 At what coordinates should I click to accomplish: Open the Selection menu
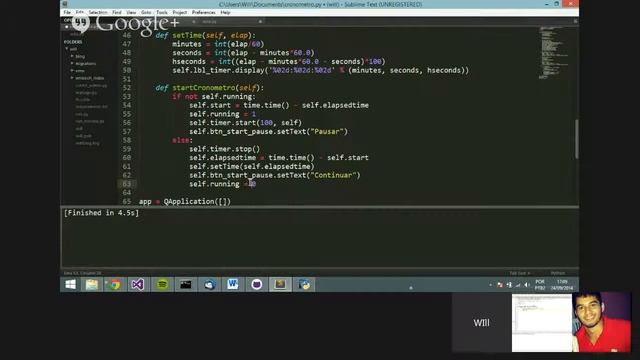(x=98, y=13)
